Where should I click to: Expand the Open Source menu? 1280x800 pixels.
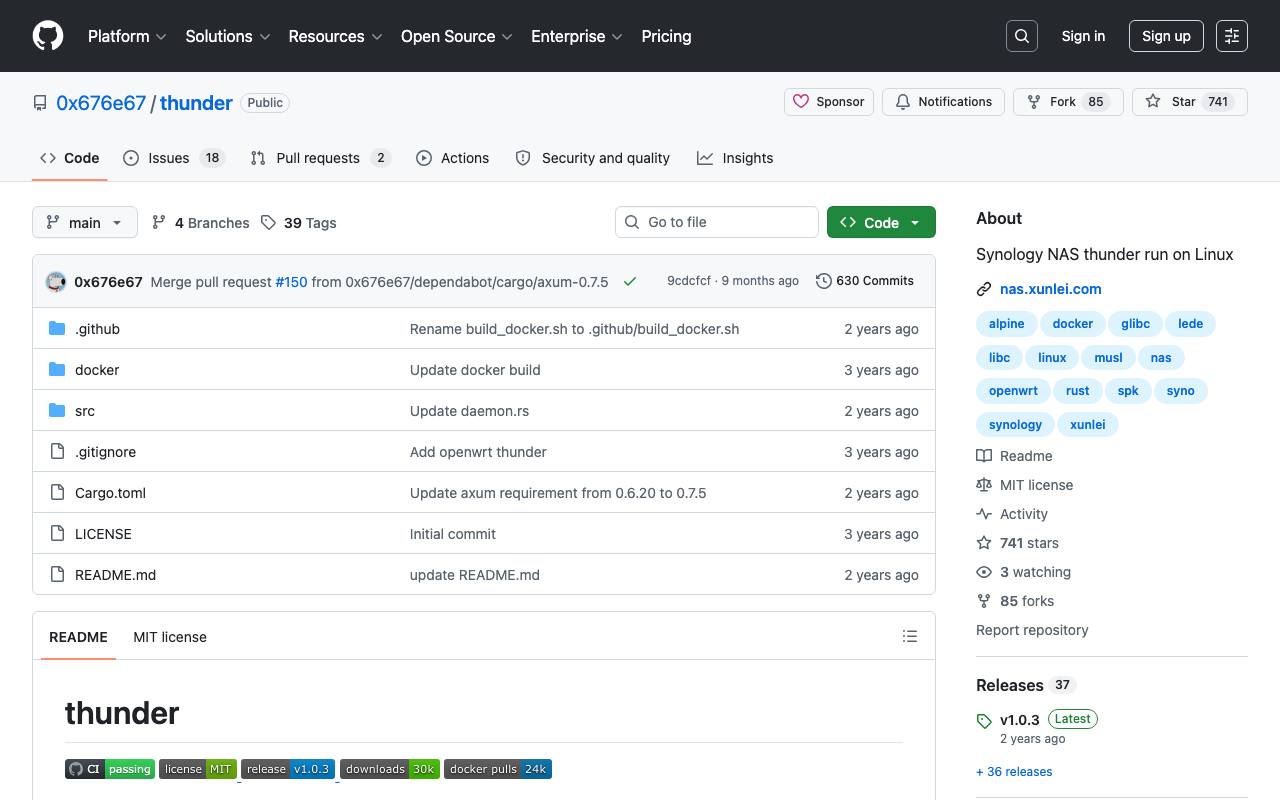point(457,36)
